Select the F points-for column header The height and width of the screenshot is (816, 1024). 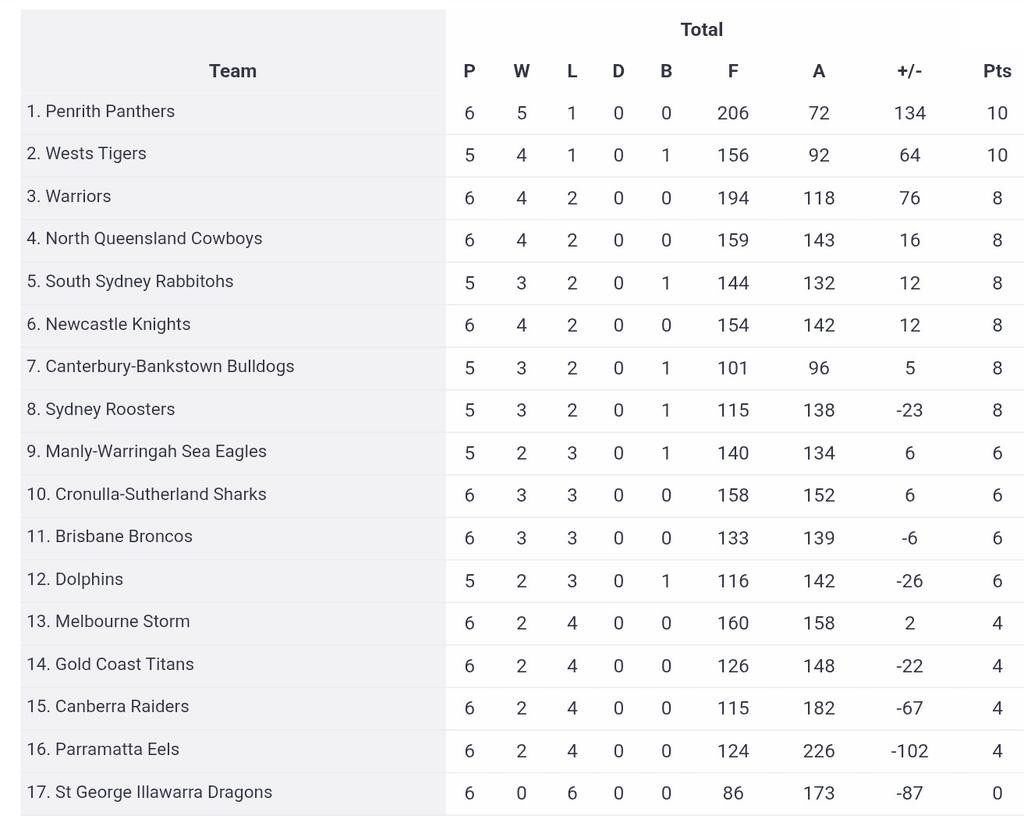tap(733, 71)
